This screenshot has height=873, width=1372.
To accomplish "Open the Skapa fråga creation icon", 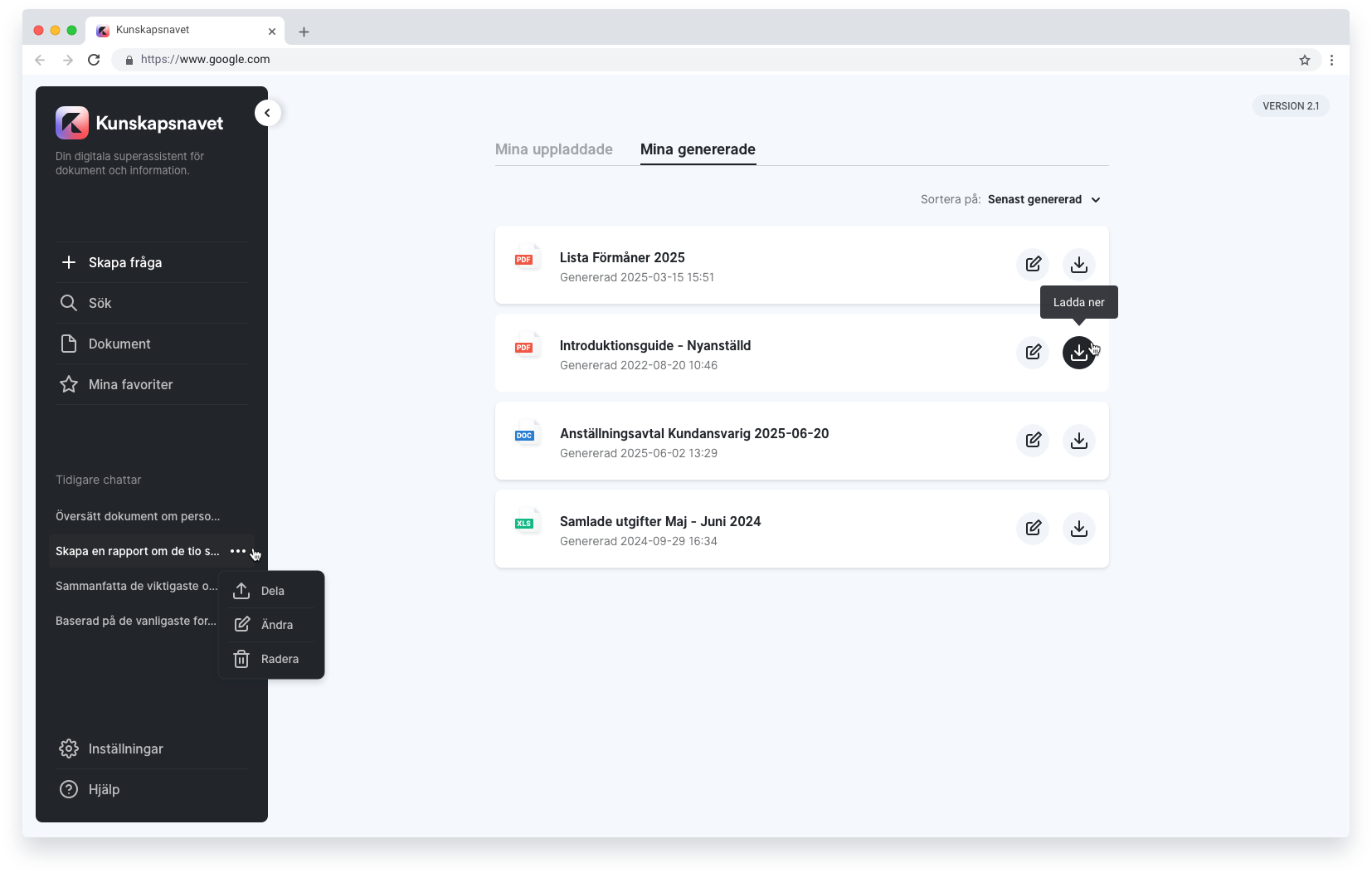I will click(70, 262).
